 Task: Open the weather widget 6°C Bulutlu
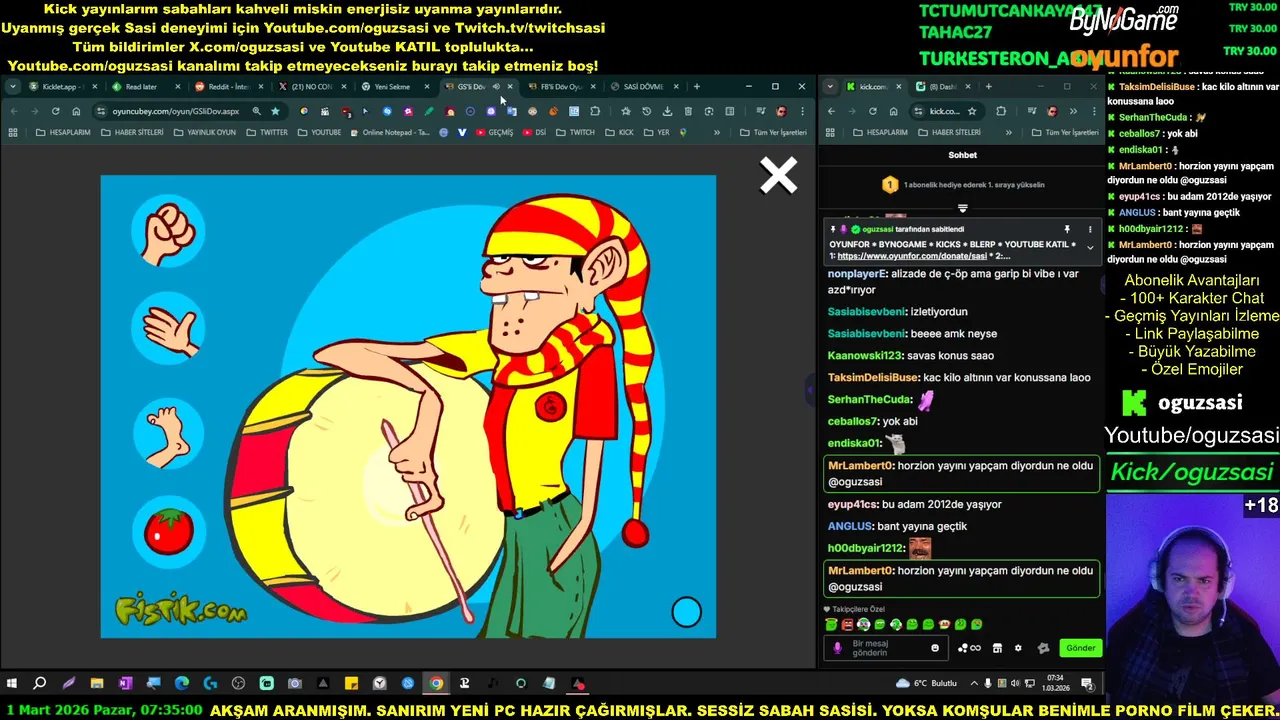(x=928, y=684)
